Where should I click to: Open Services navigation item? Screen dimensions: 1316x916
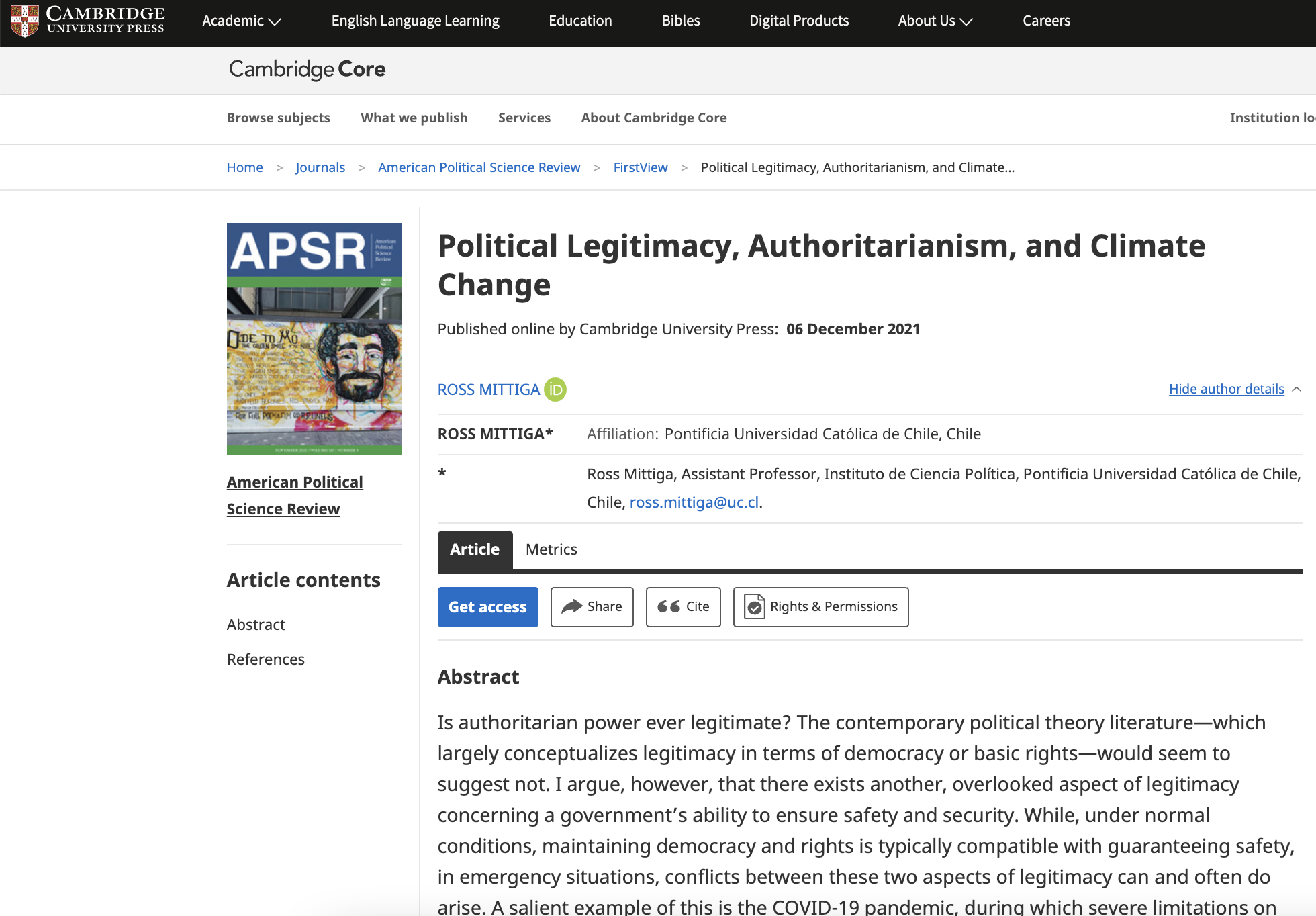(x=524, y=118)
